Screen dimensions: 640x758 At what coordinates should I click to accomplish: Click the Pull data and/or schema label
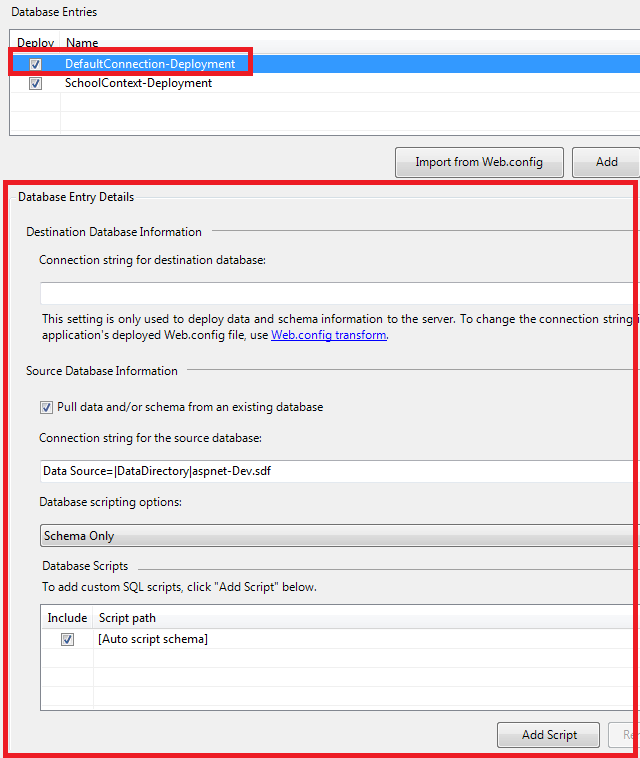point(190,407)
